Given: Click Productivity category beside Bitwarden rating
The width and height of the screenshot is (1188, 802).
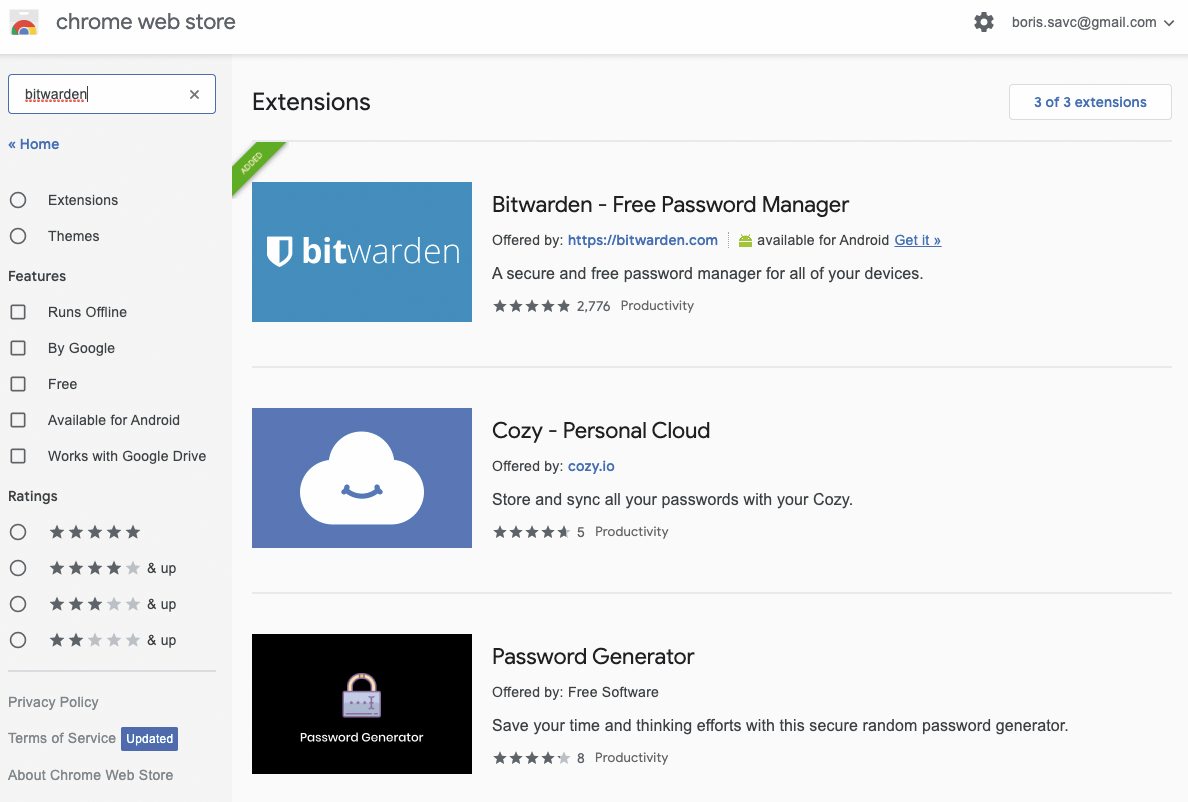Looking at the screenshot, I should click(657, 305).
